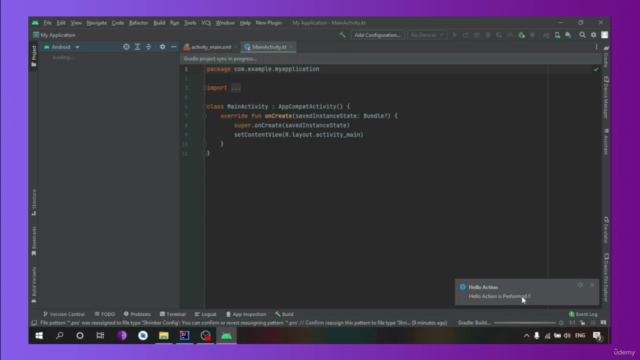Open the Version Control tool window
The width and height of the screenshot is (640, 360).
click(x=64, y=314)
